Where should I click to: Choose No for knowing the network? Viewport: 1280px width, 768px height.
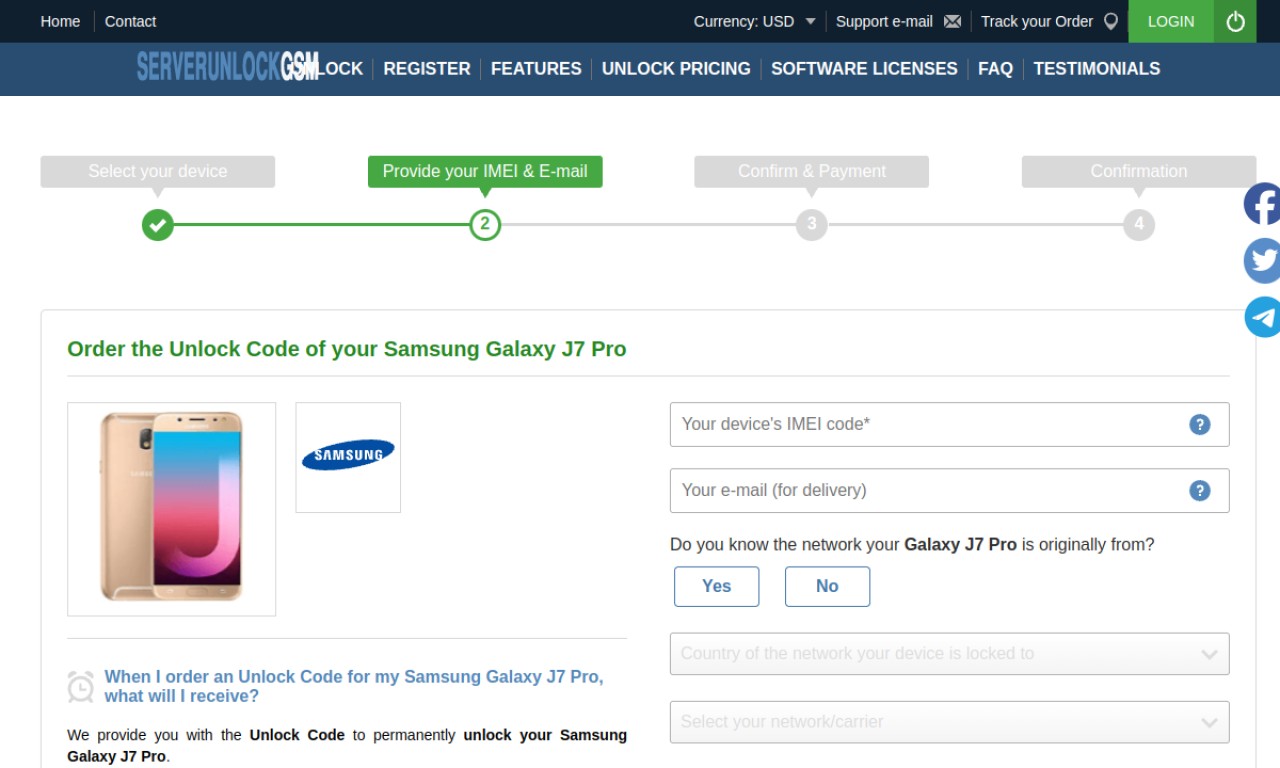827,587
